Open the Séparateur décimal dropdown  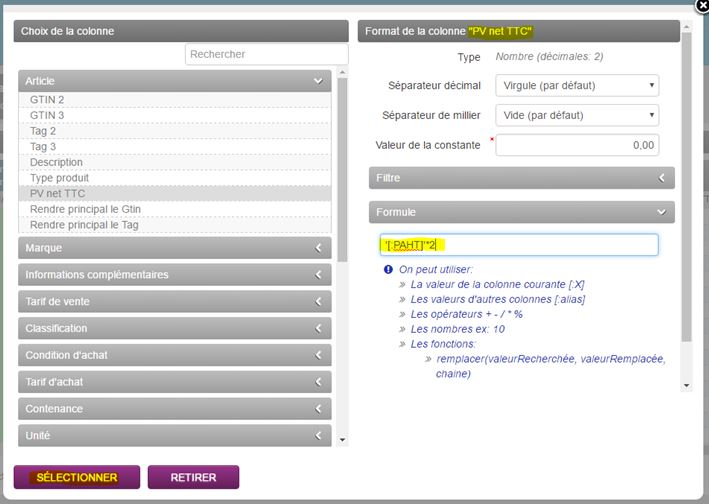coord(577,86)
